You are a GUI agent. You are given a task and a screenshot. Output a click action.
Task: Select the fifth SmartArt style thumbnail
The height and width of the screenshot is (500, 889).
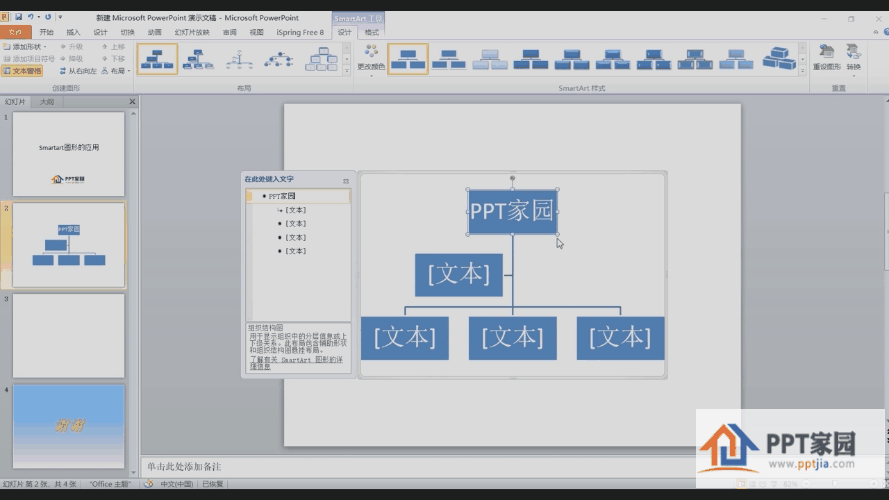(x=572, y=59)
